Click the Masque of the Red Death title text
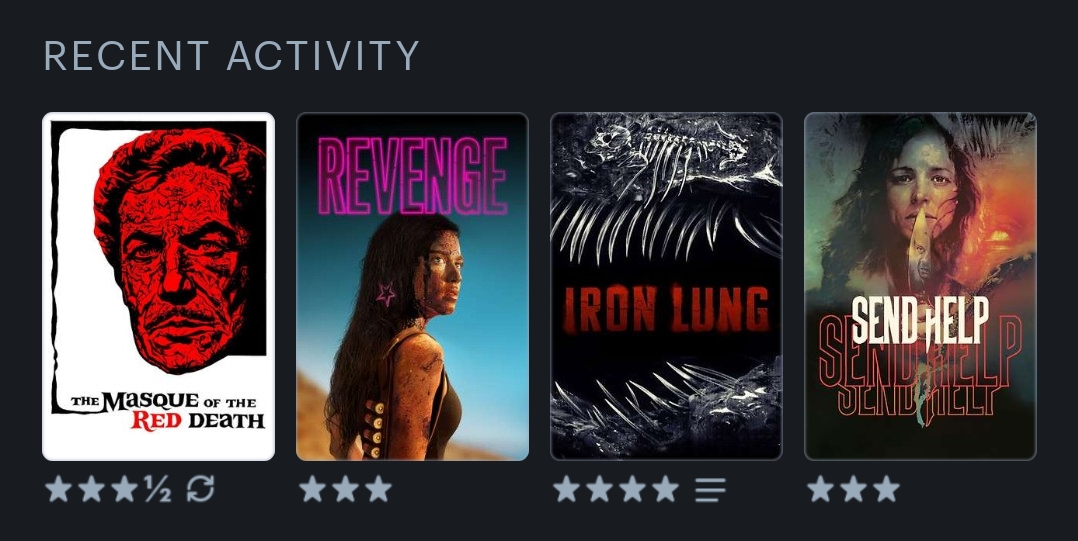The height and width of the screenshot is (541, 1078). coord(167,411)
